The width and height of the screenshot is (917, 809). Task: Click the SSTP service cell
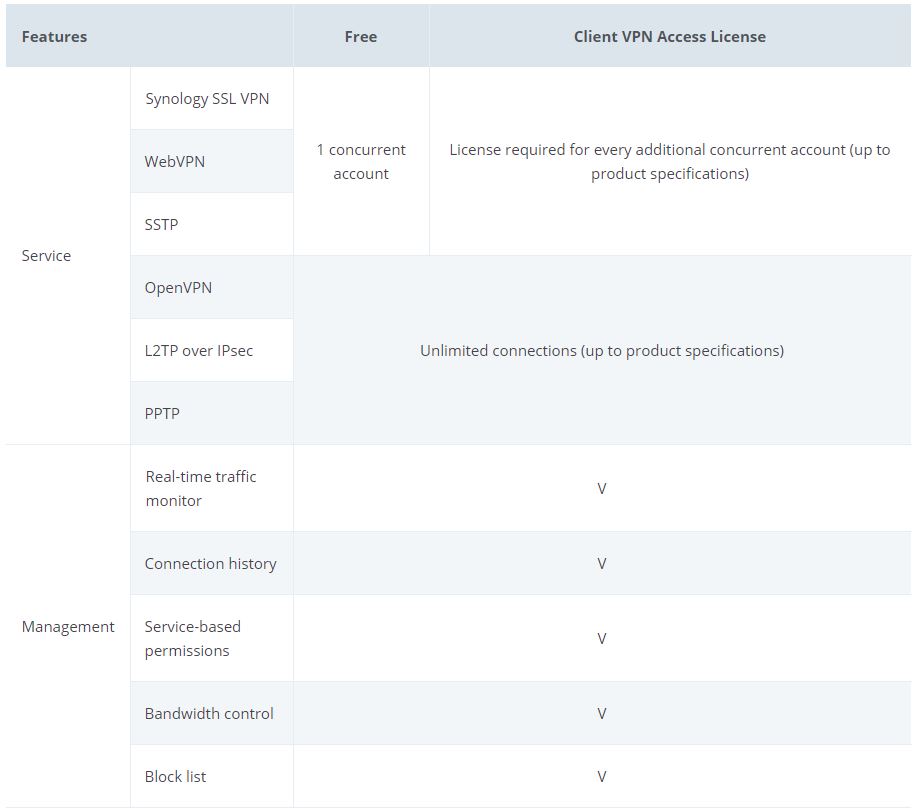point(162,224)
